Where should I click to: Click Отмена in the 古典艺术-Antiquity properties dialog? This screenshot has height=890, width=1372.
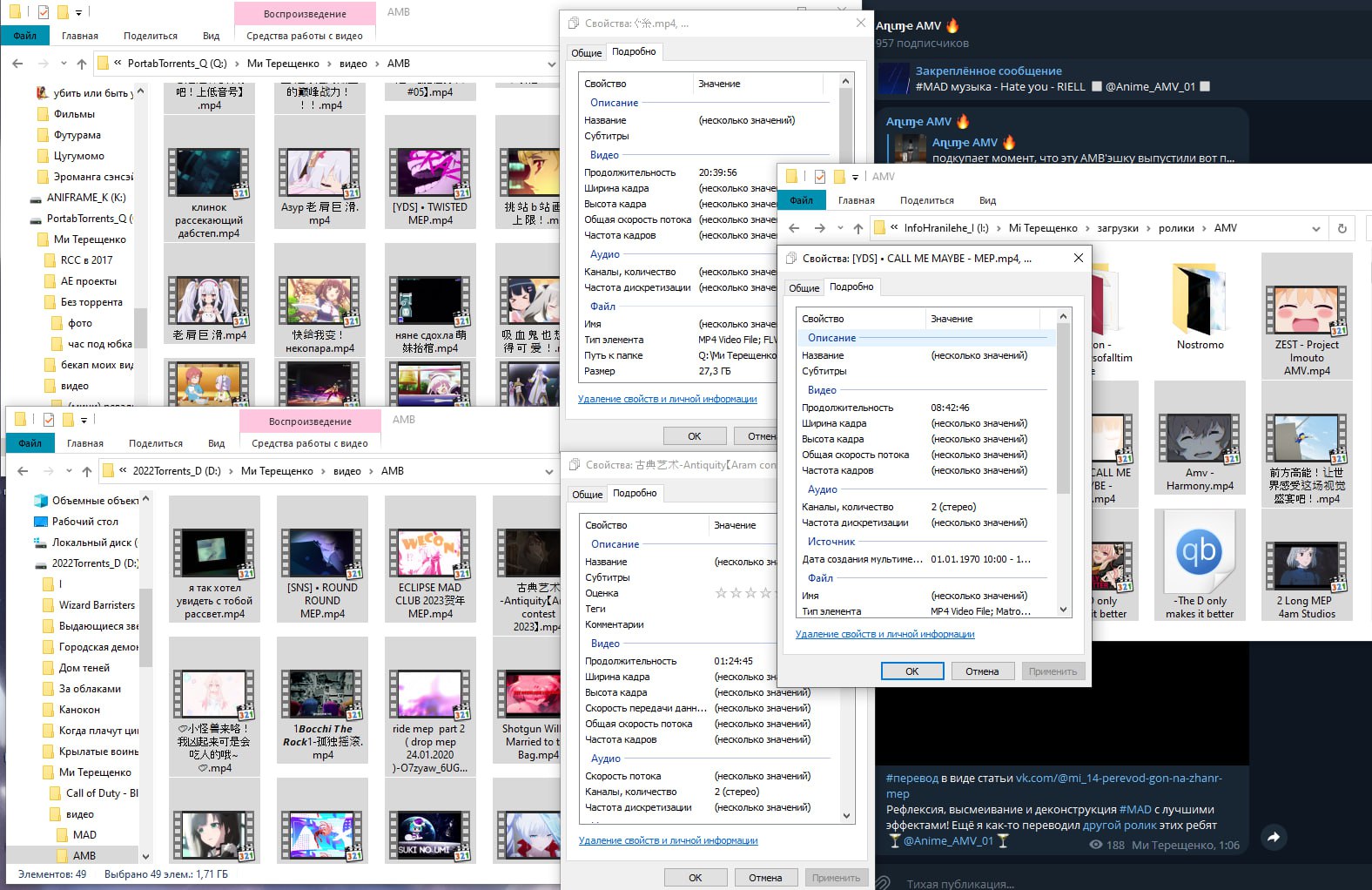coord(765,878)
